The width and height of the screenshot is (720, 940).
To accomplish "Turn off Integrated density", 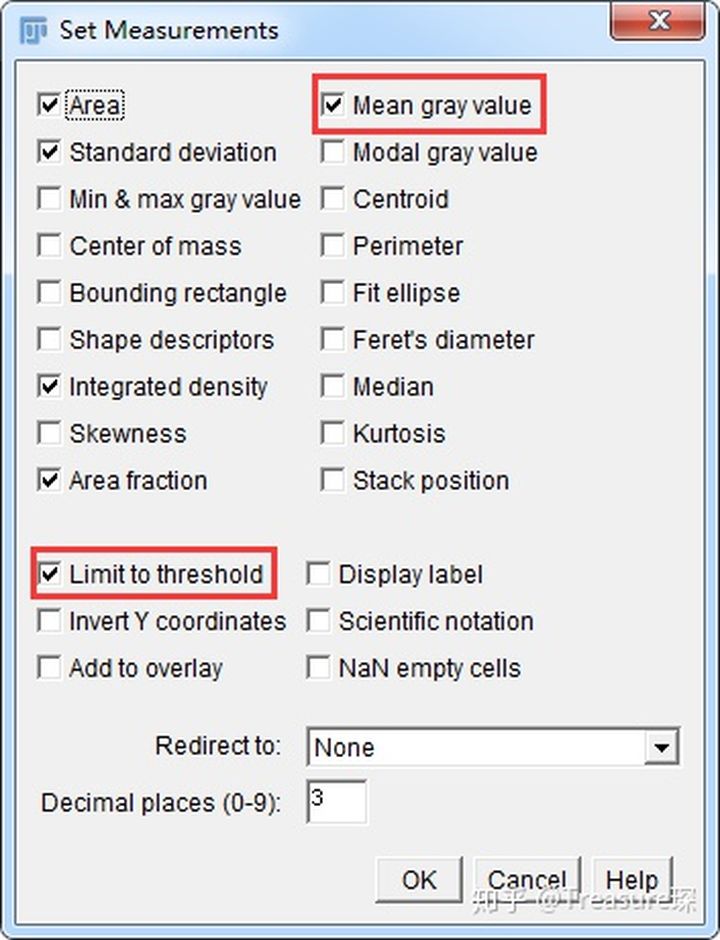I will pos(49,387).
